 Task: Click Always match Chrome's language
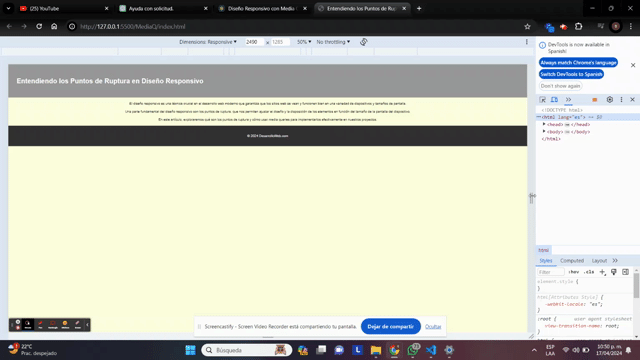click(578, 62)
